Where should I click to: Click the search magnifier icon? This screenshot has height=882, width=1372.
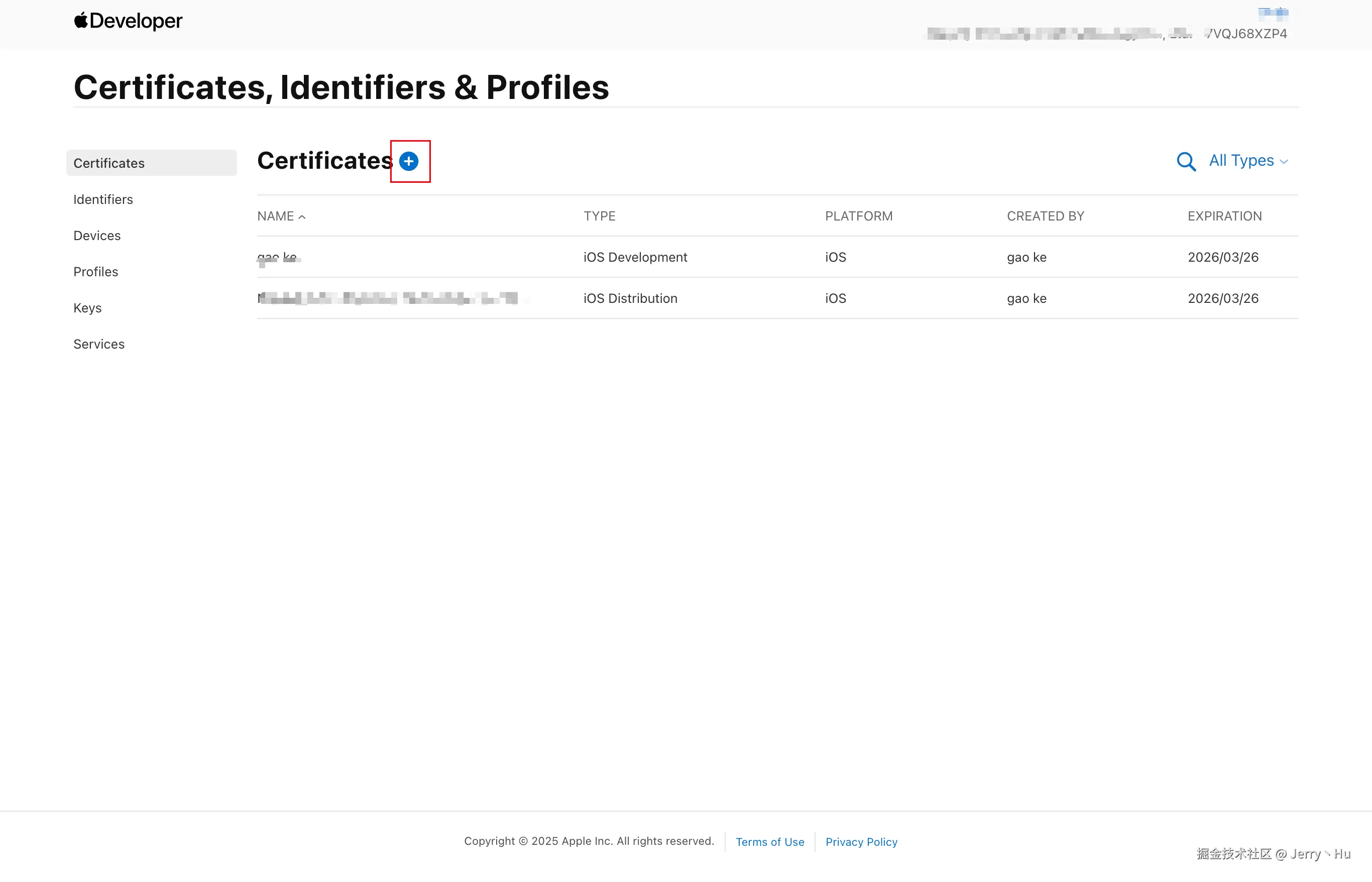pyautogui.click(x=1186, y=162)
